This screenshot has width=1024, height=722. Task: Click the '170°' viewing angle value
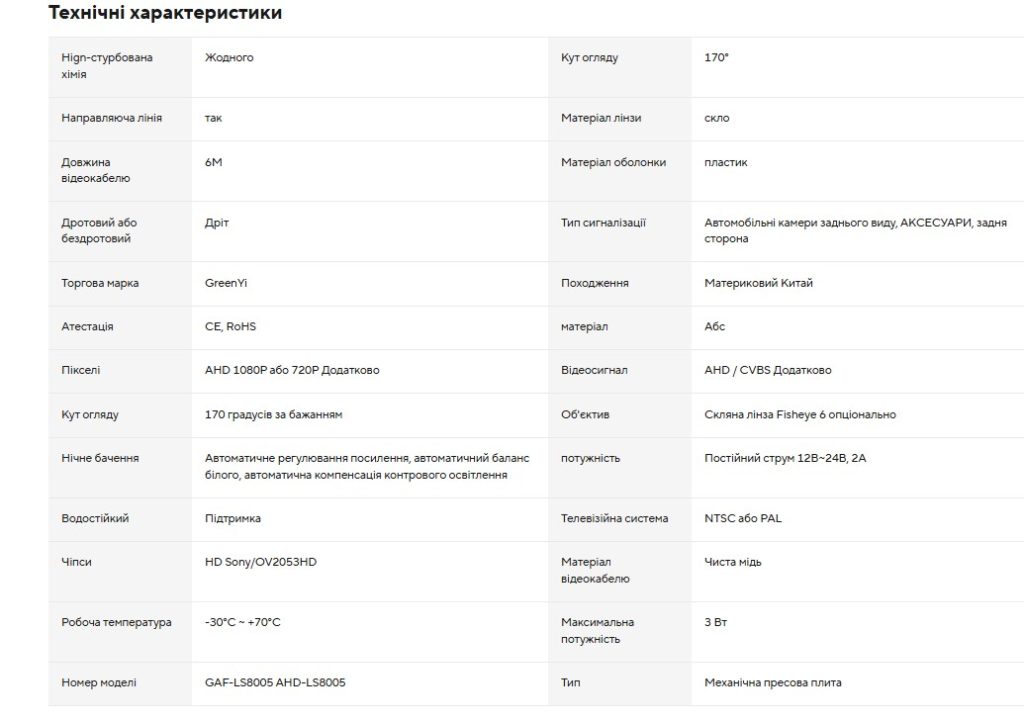coord(716,58)
